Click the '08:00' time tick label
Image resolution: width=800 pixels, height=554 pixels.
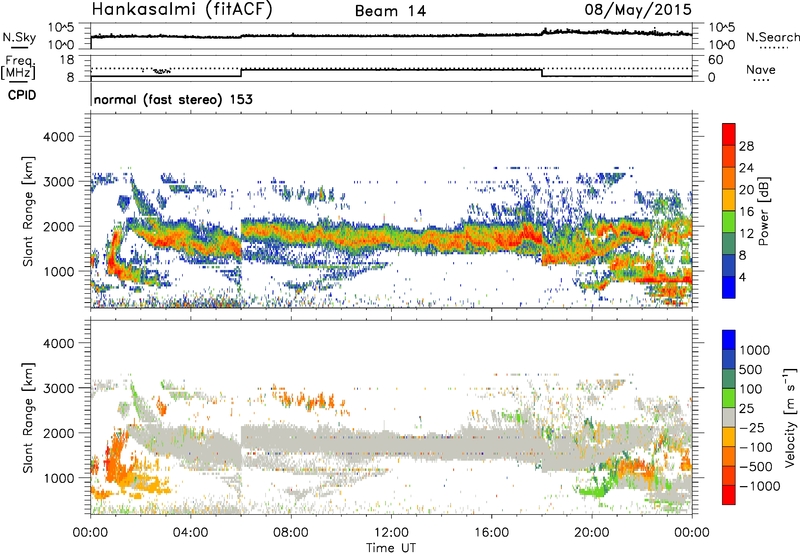tap(291, 533)
